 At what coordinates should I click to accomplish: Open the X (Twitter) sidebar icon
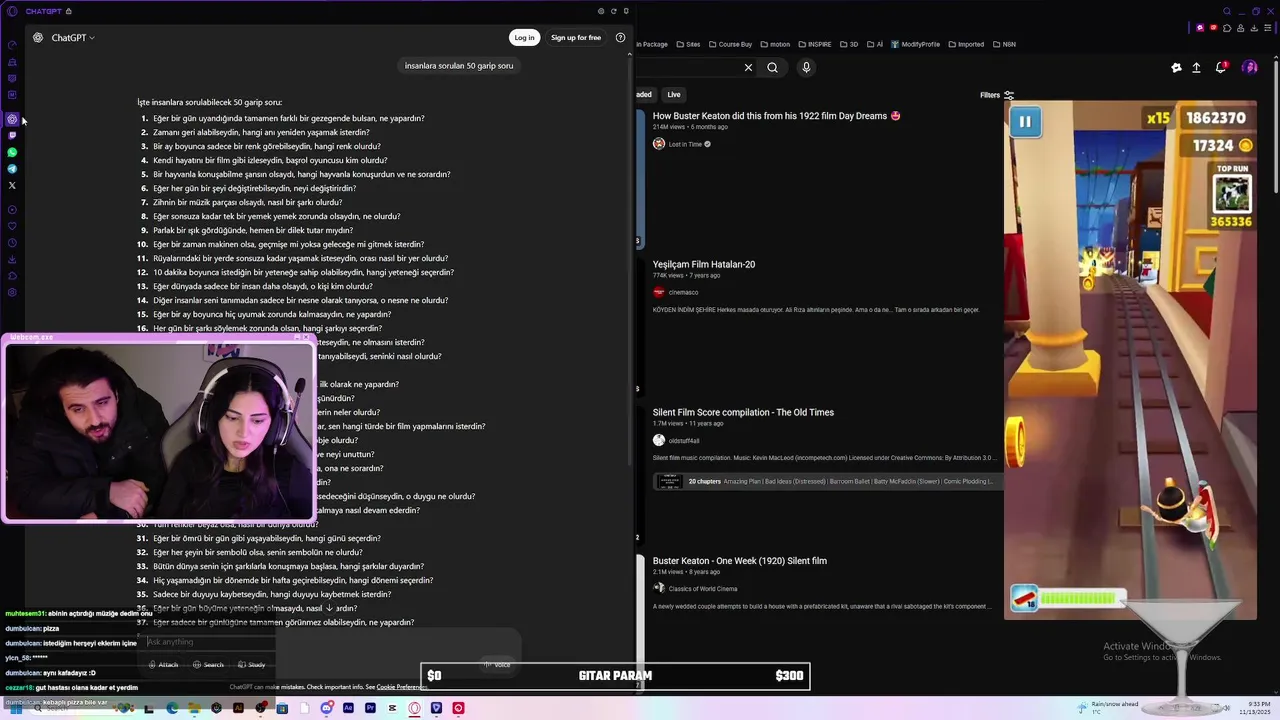click(12, 185)
